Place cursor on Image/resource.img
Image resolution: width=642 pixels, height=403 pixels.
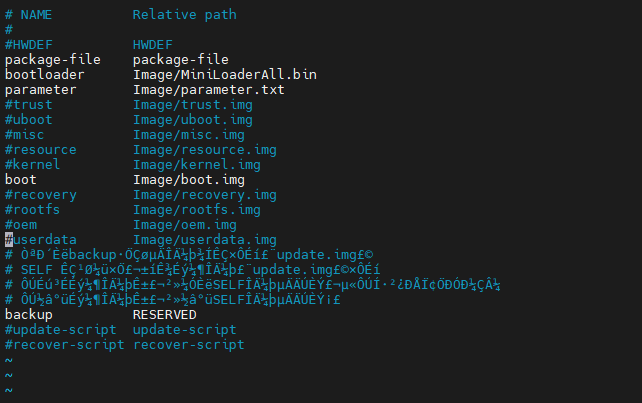point(205,150)
